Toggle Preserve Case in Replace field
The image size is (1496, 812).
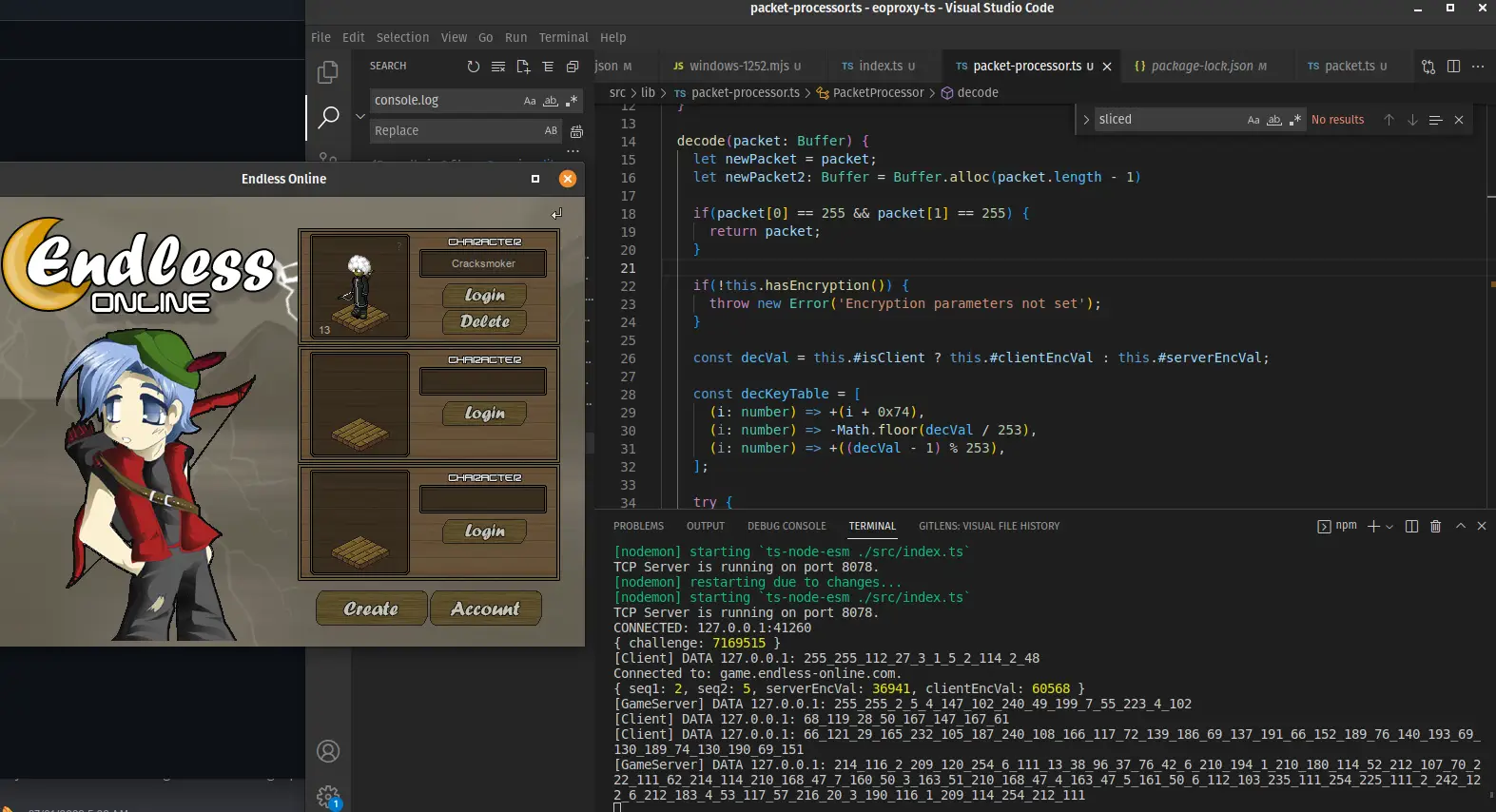click(551, 131)
